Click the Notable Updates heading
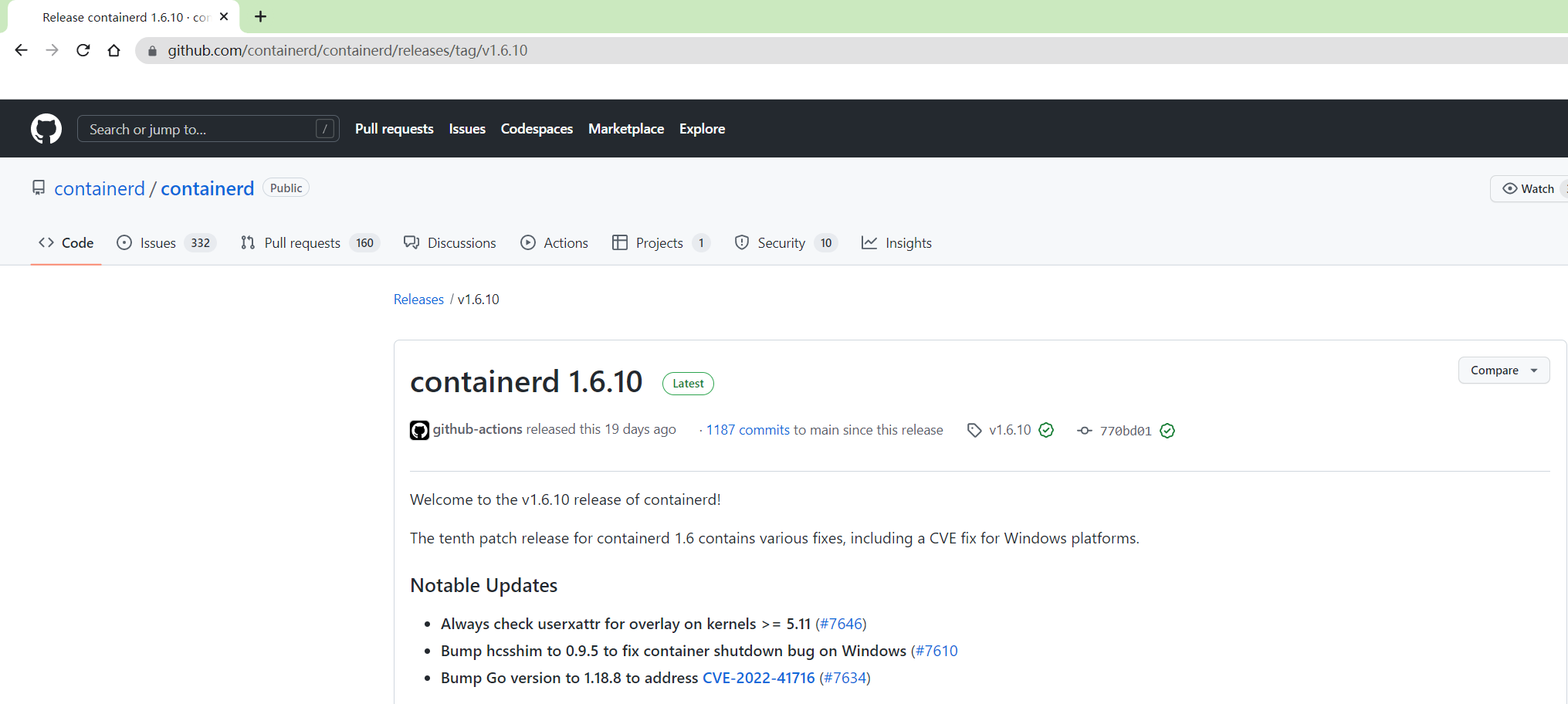This screenshot has width=1568, height=704. pyautogui.click(x=484, y=585)
